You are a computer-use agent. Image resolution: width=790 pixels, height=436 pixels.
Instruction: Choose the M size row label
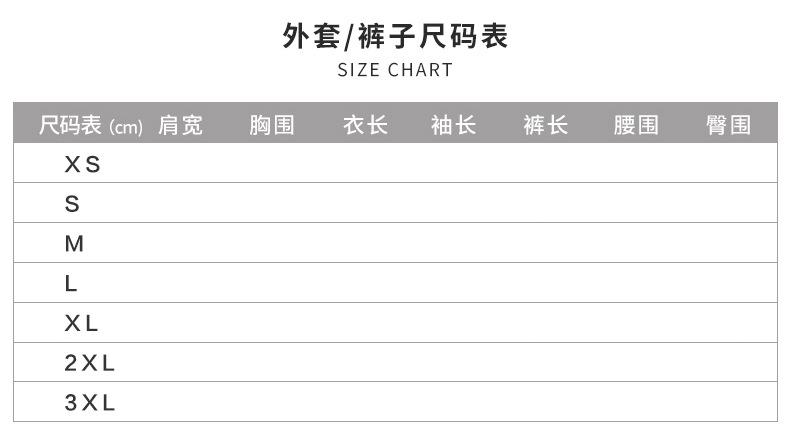click(x=74, y=244)
